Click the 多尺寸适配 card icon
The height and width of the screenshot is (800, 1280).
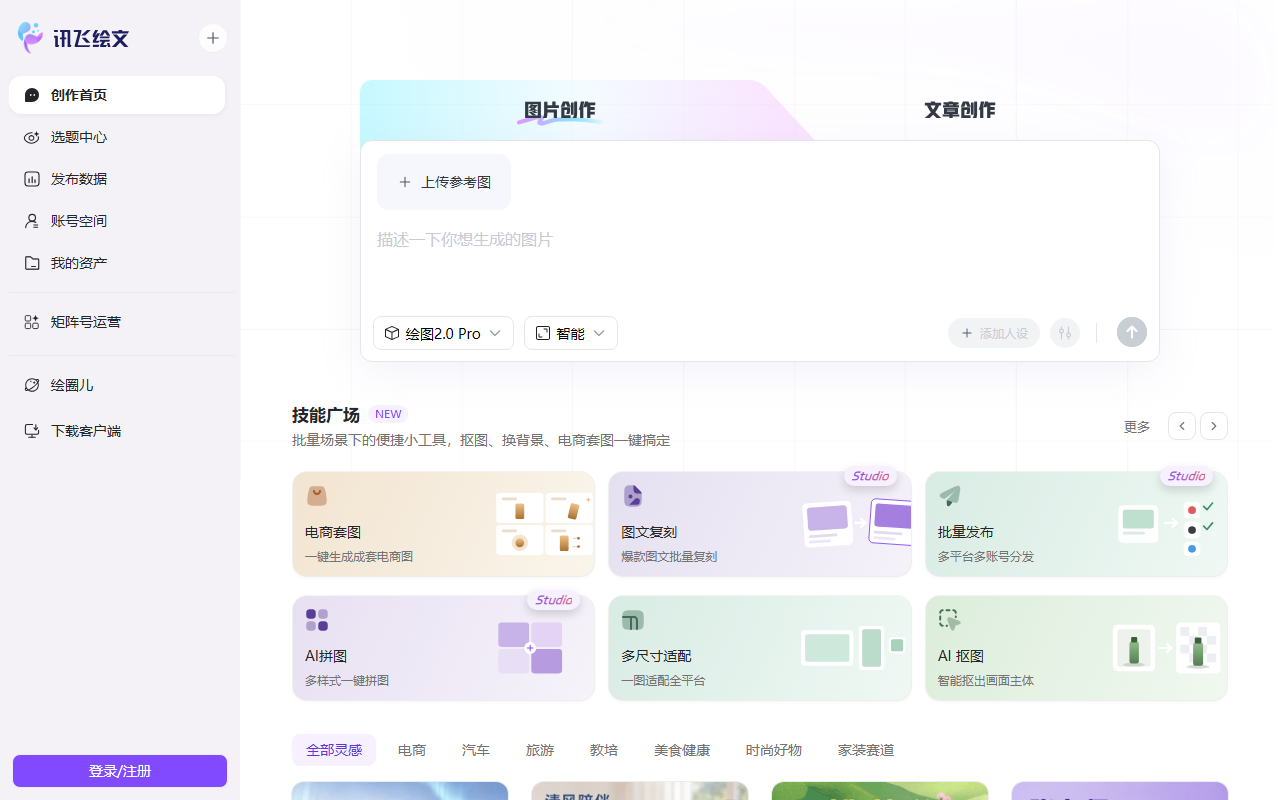(633, 620)
